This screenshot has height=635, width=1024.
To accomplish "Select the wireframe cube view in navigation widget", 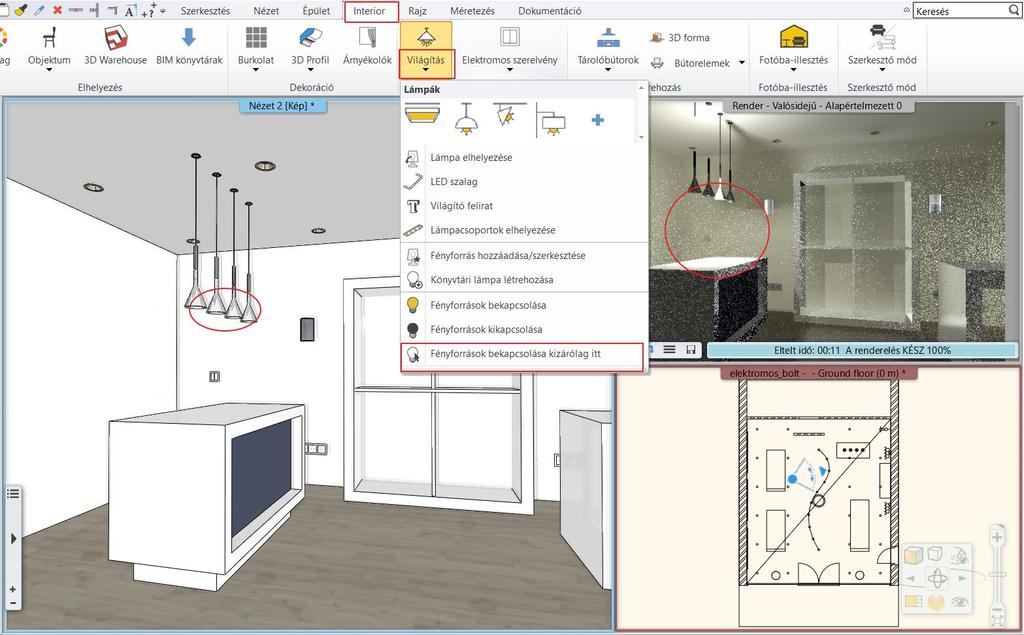I will [935, 555].
